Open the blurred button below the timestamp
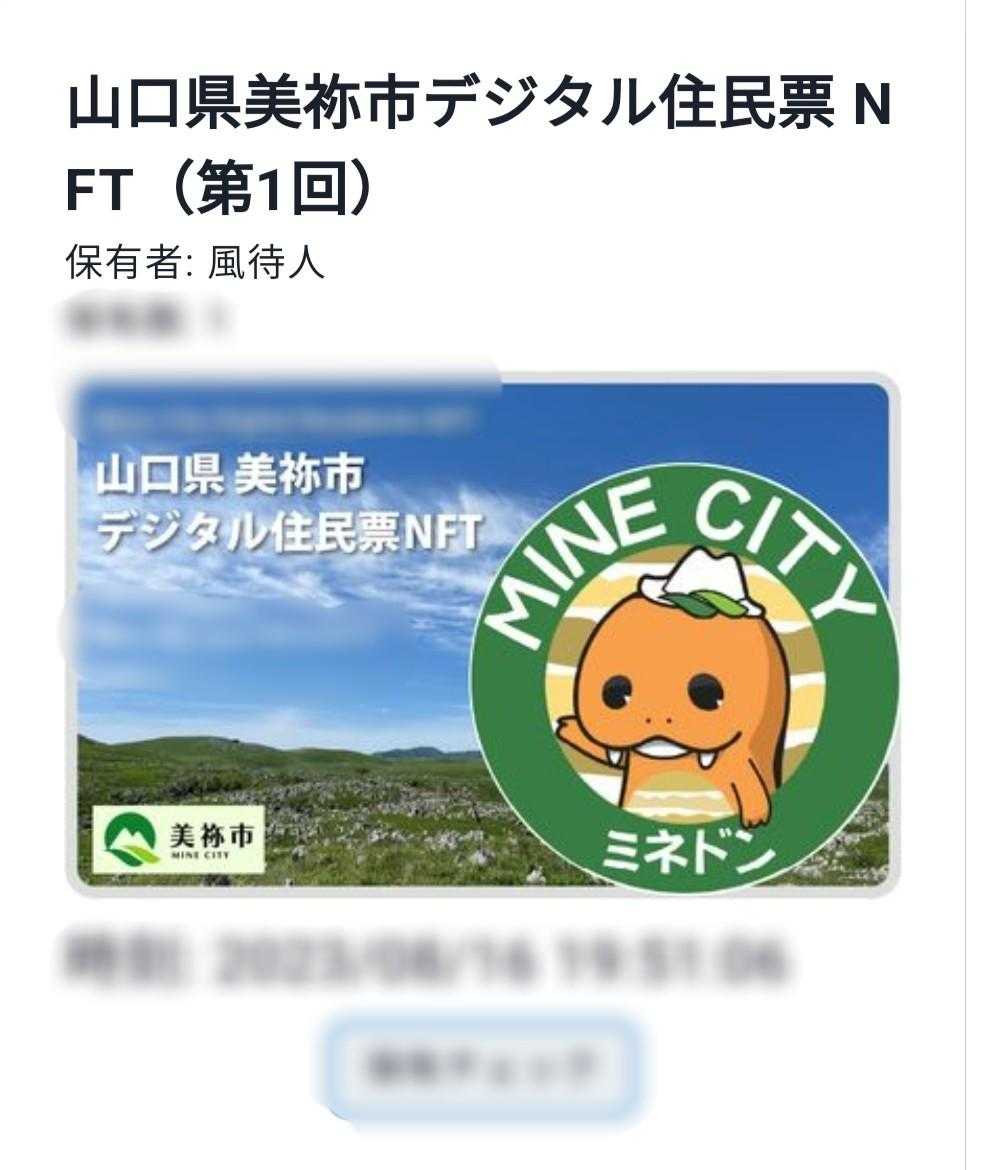This screenshot has width=1002, height=1170. tap(483, 1065)
